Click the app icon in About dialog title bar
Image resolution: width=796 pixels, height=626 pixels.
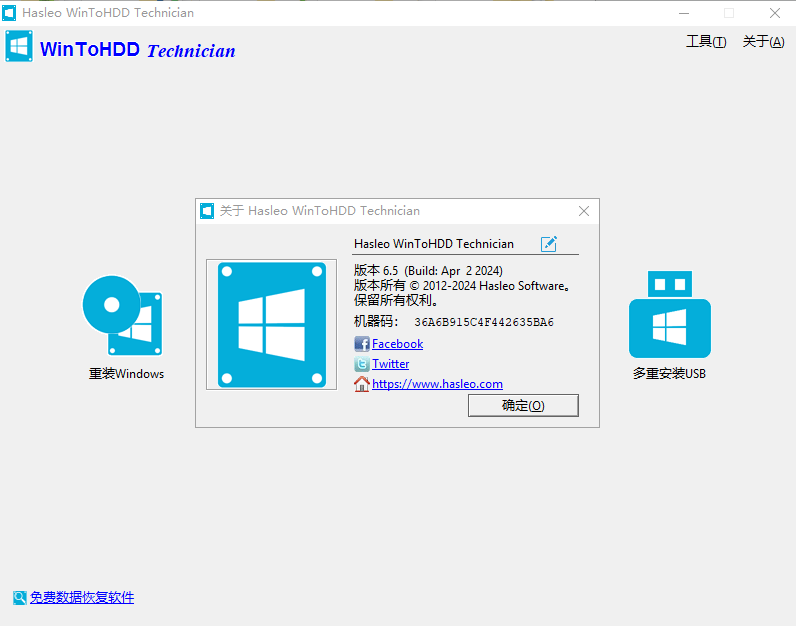[x=207, y=211]
